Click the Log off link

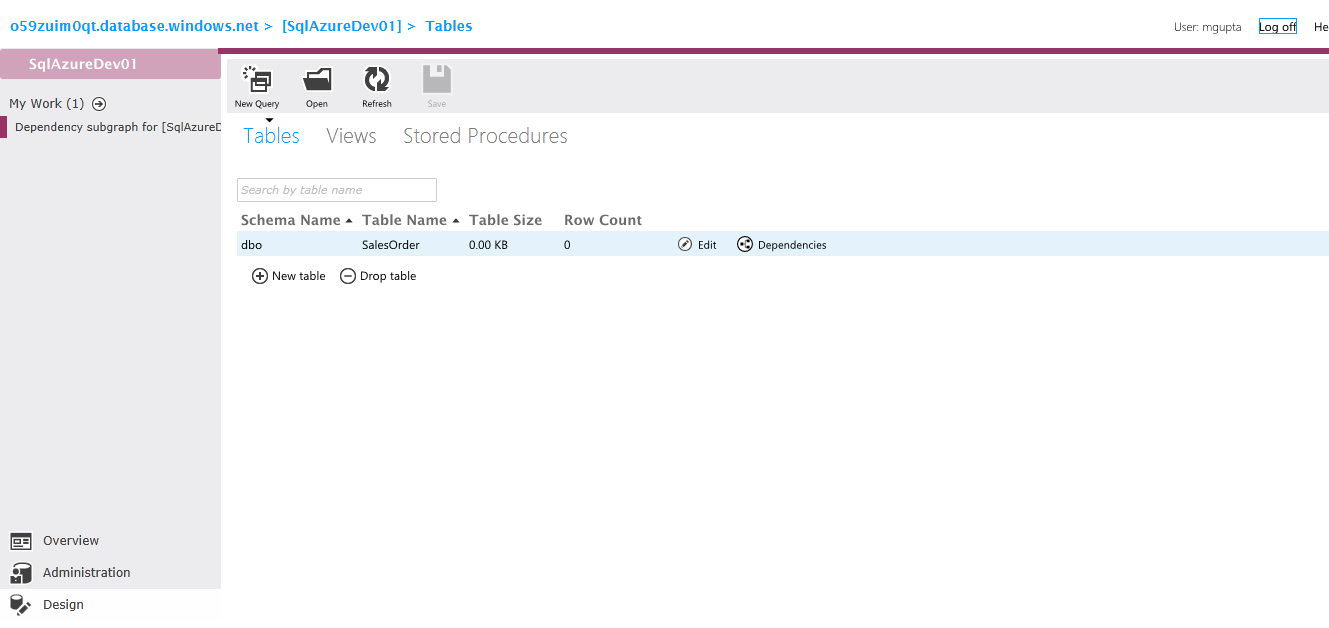[x=1278, y=27]
